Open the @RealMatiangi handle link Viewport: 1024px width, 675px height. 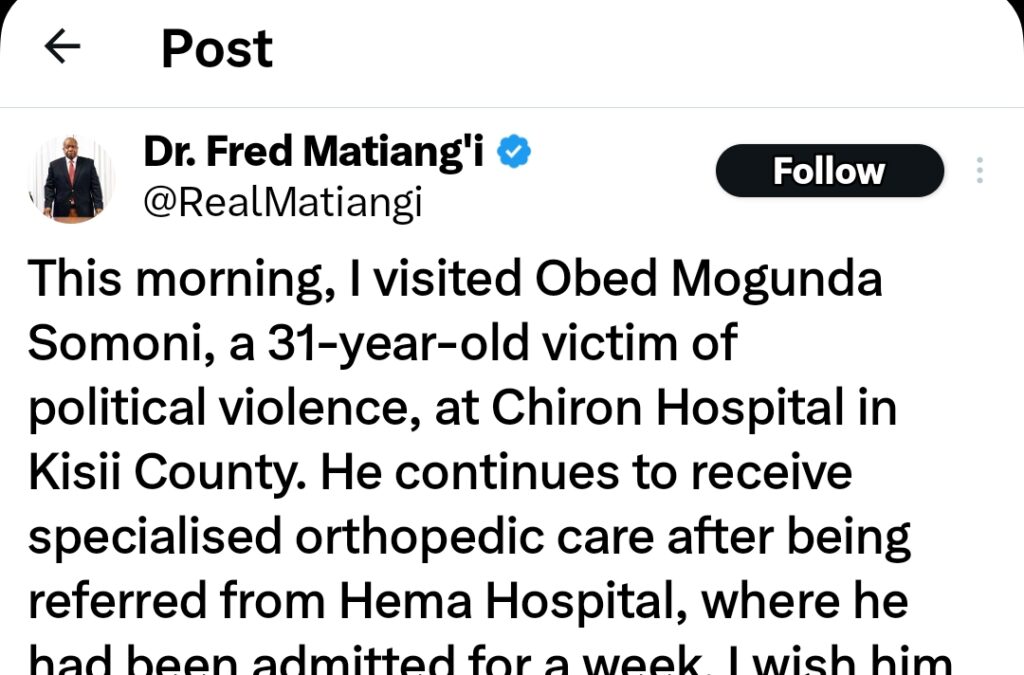tap(283, 202)
